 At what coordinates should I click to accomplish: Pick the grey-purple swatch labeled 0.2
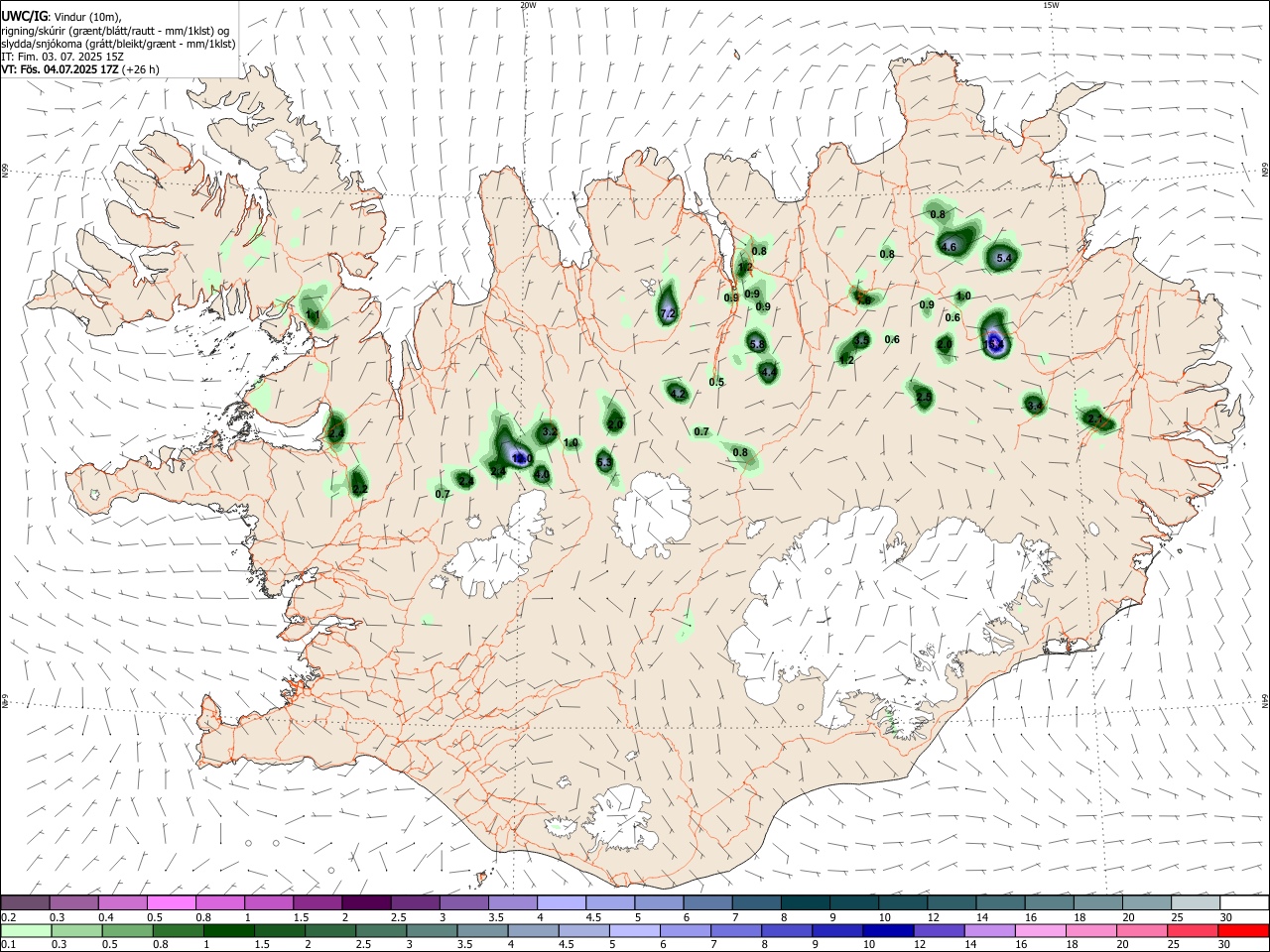(x=25, y=903)
